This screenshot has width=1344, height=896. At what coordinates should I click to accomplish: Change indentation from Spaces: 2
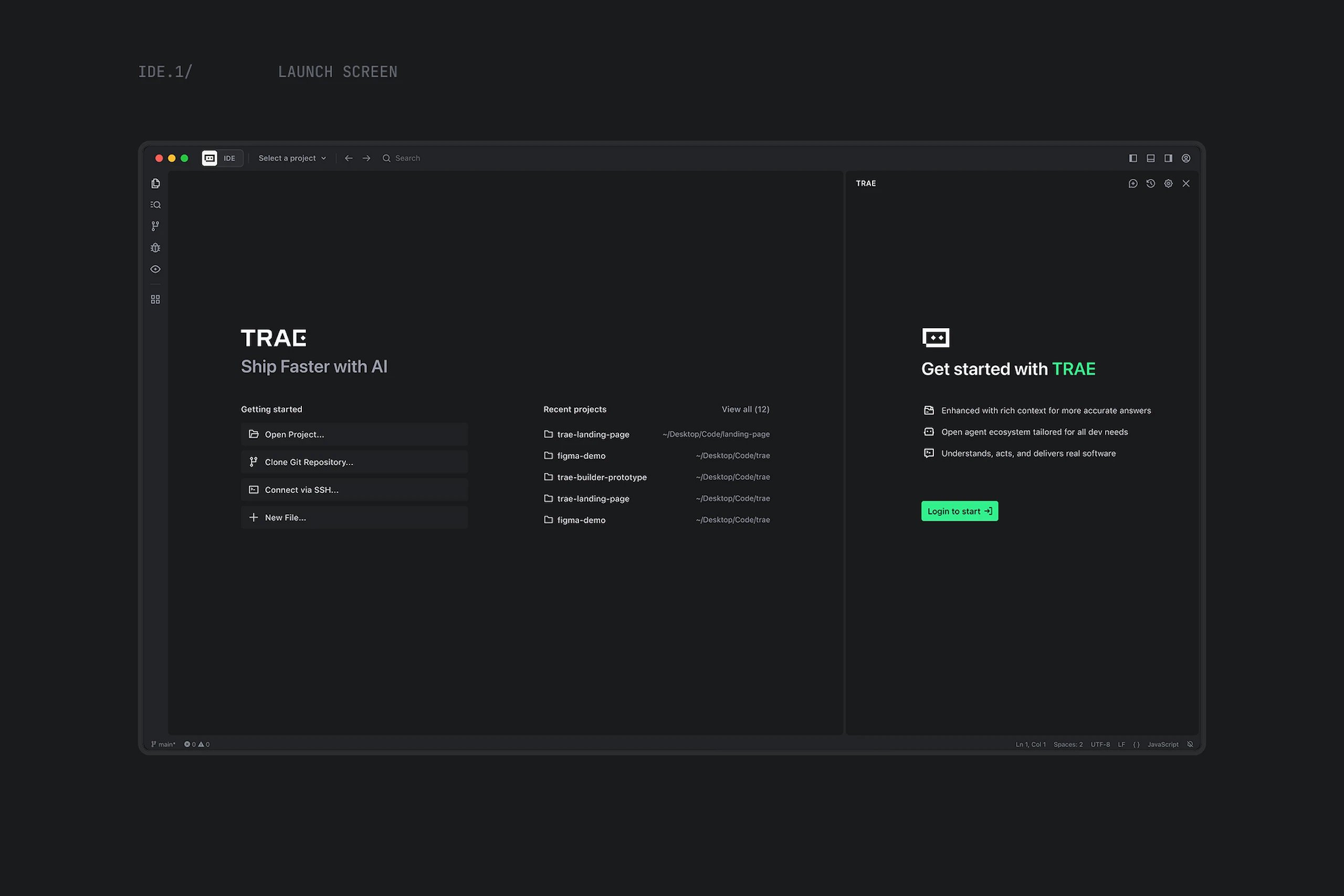click(x=1068, y=744)
